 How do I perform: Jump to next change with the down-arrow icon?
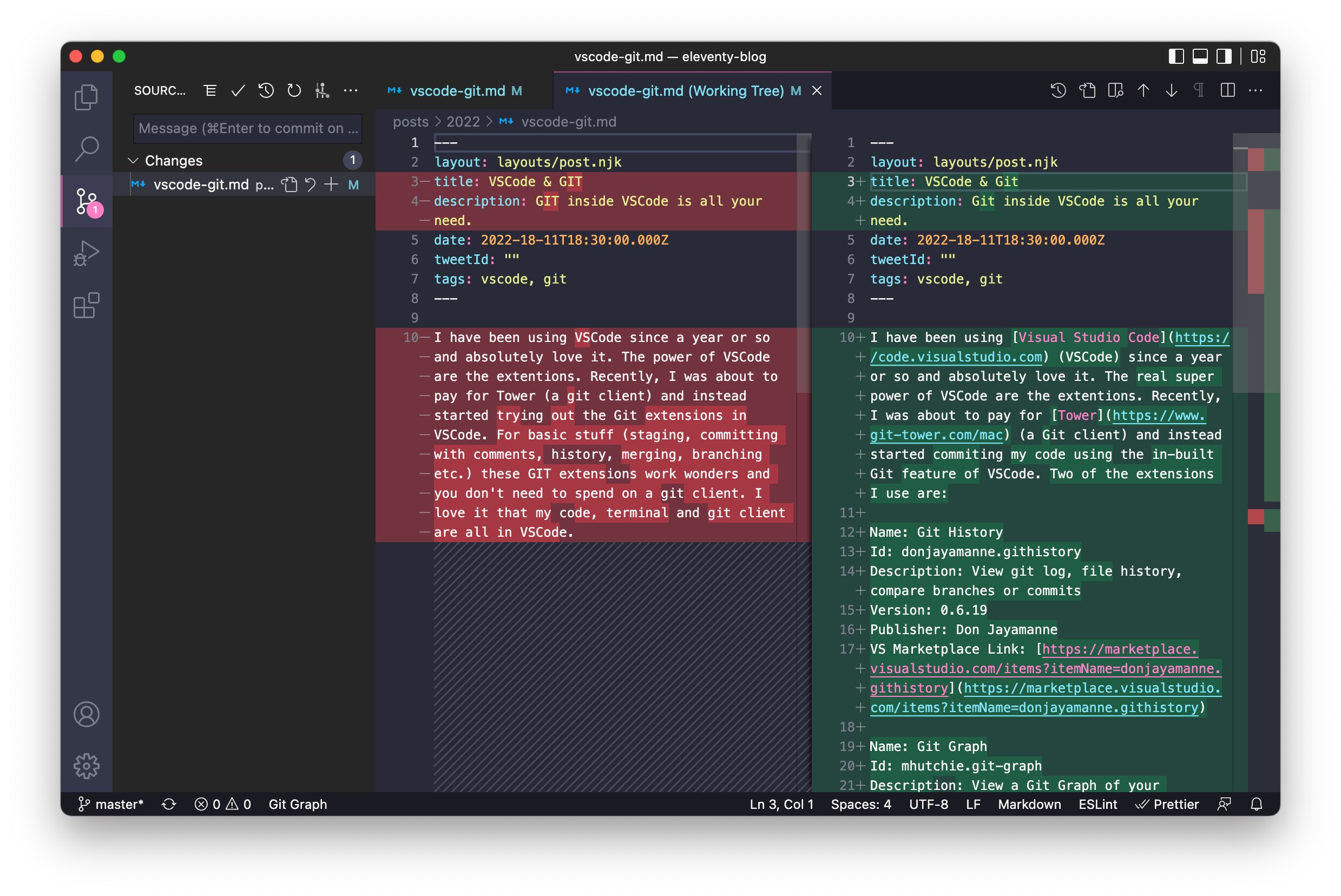[1172, 90]
